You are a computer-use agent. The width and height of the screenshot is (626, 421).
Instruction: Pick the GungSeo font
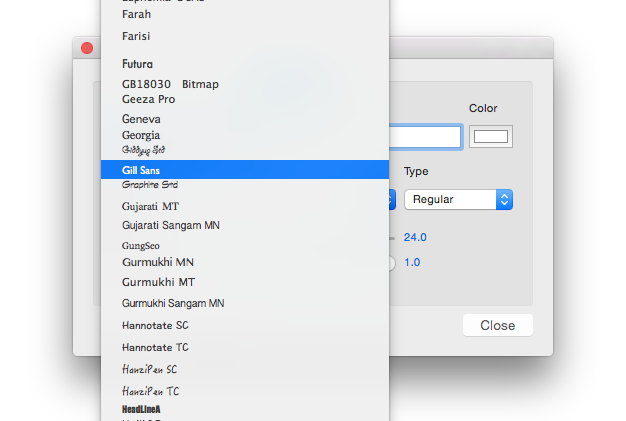(x=141, y=245)
